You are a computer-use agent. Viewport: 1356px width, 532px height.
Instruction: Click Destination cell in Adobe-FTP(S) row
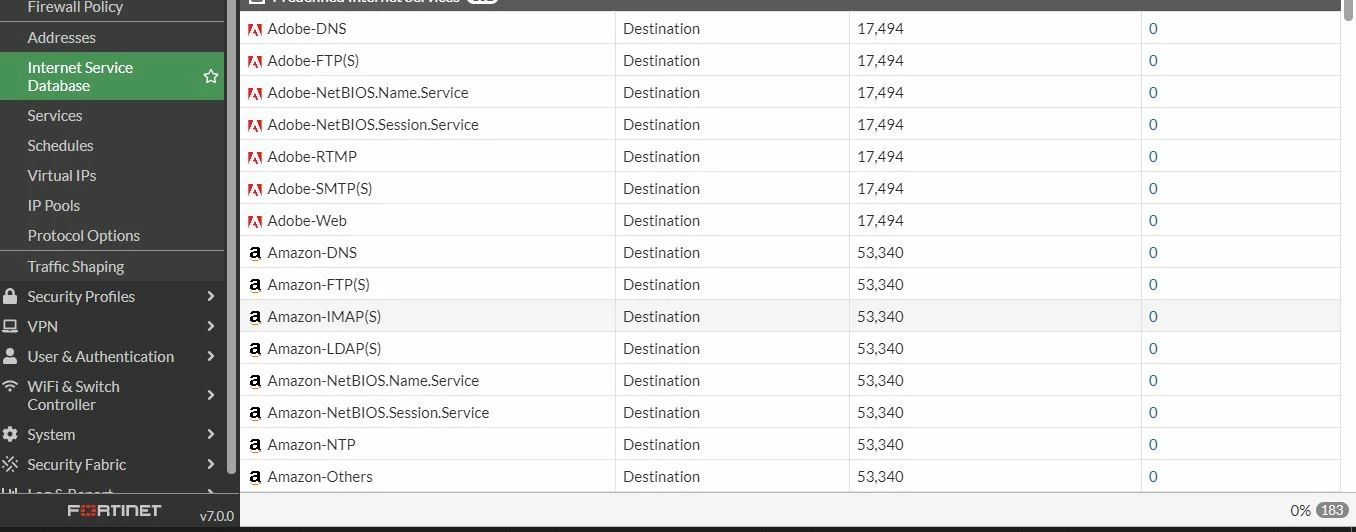[732, 61]
